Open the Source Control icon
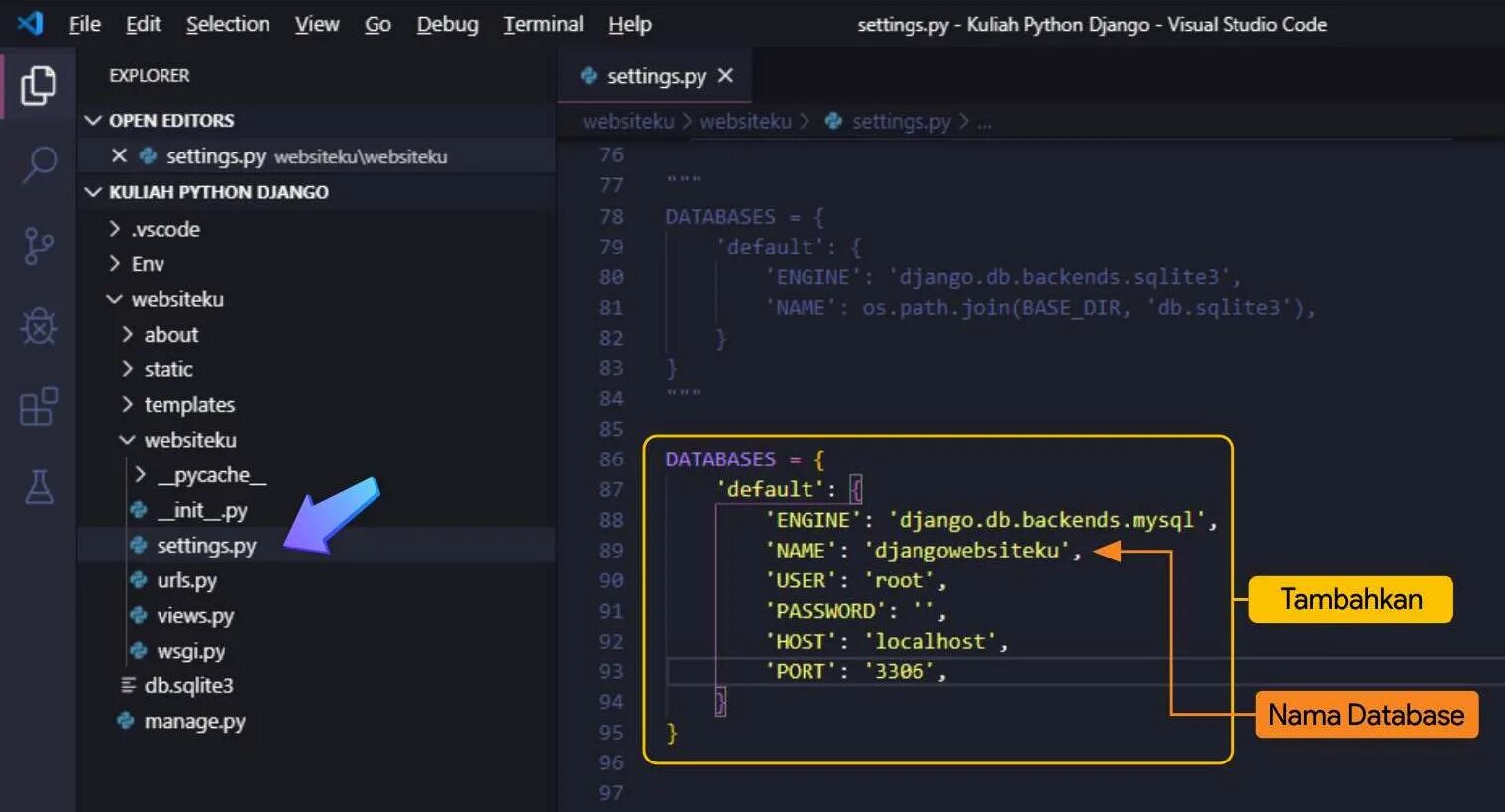1505x812 pixels. pyautogui.click(x=39, y=246)
